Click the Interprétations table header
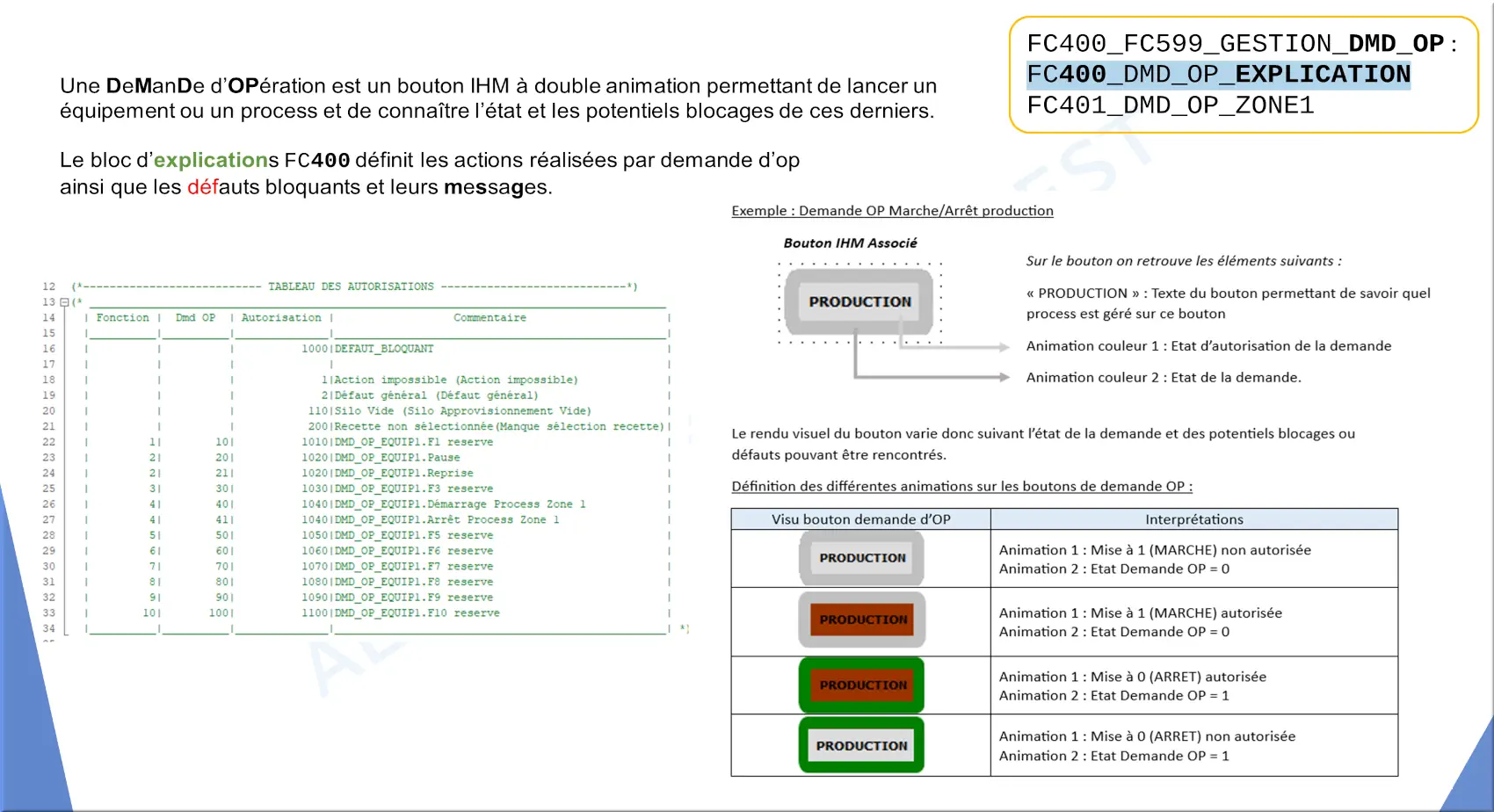1494x812 pixels. (x=1194, y=519)
